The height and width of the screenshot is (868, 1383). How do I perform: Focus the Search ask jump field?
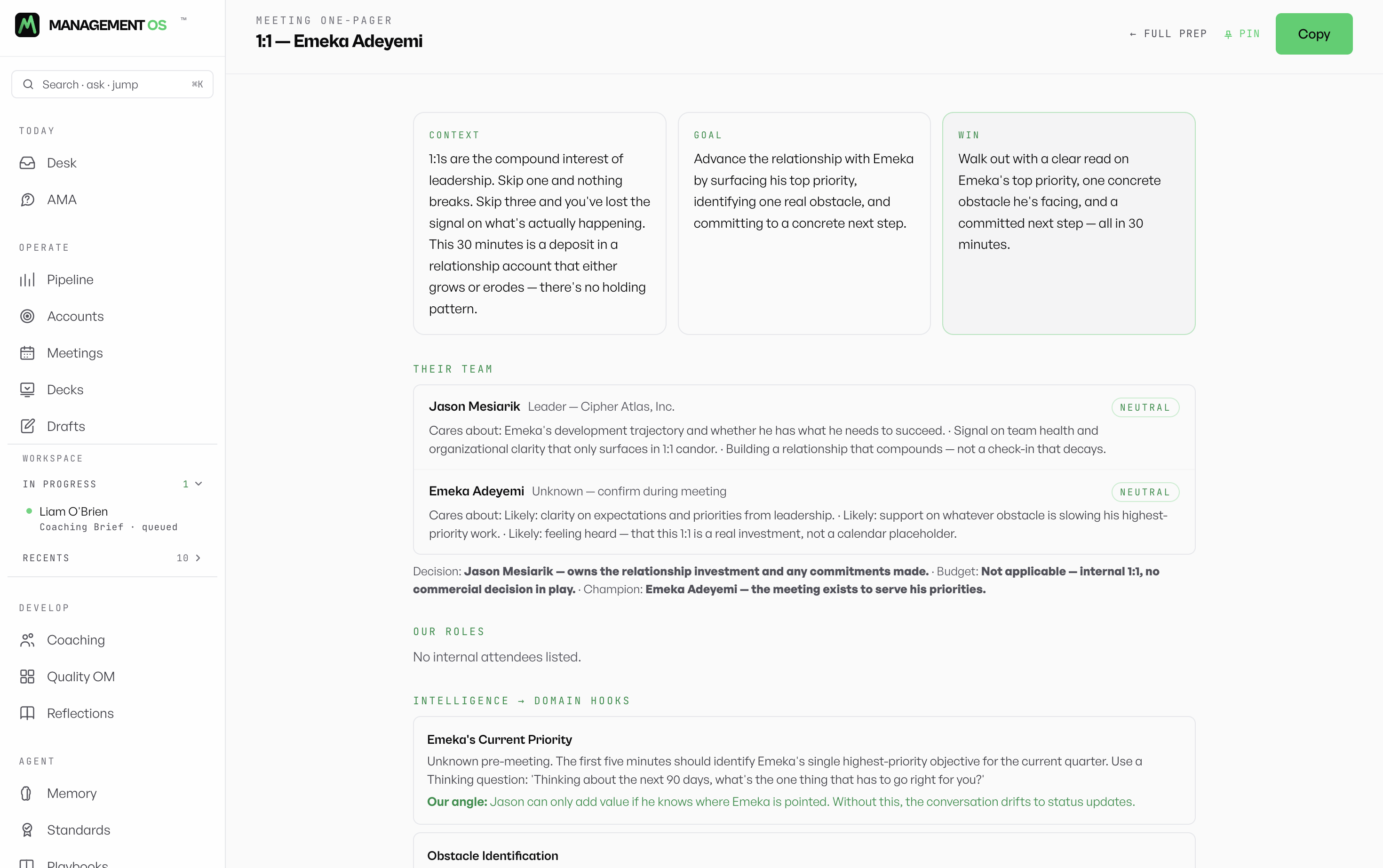click(x=112, y=84)
